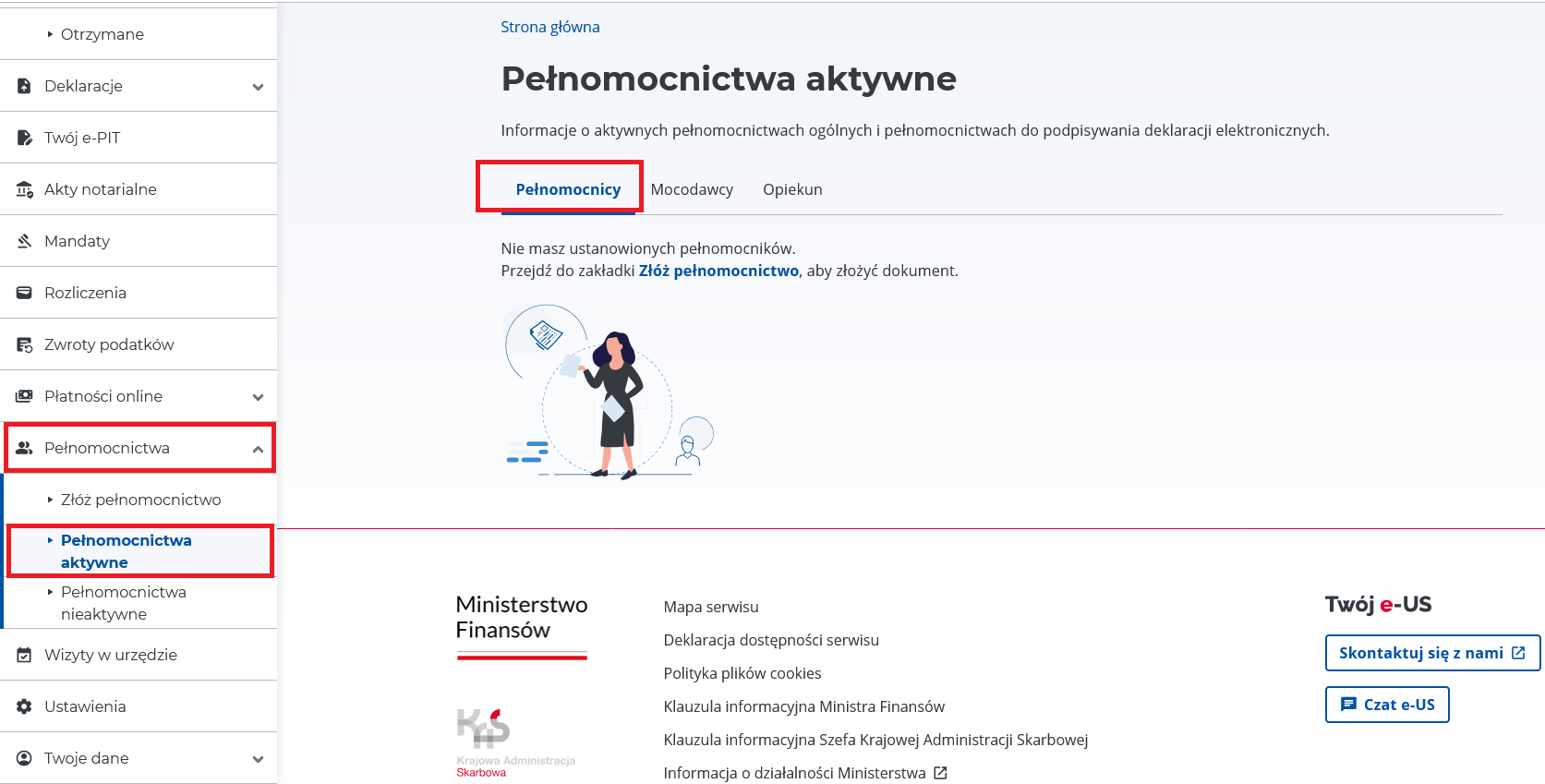
Task: Collapse the Pełnomocnictwa section chevron
Action: tap(258, 449)
